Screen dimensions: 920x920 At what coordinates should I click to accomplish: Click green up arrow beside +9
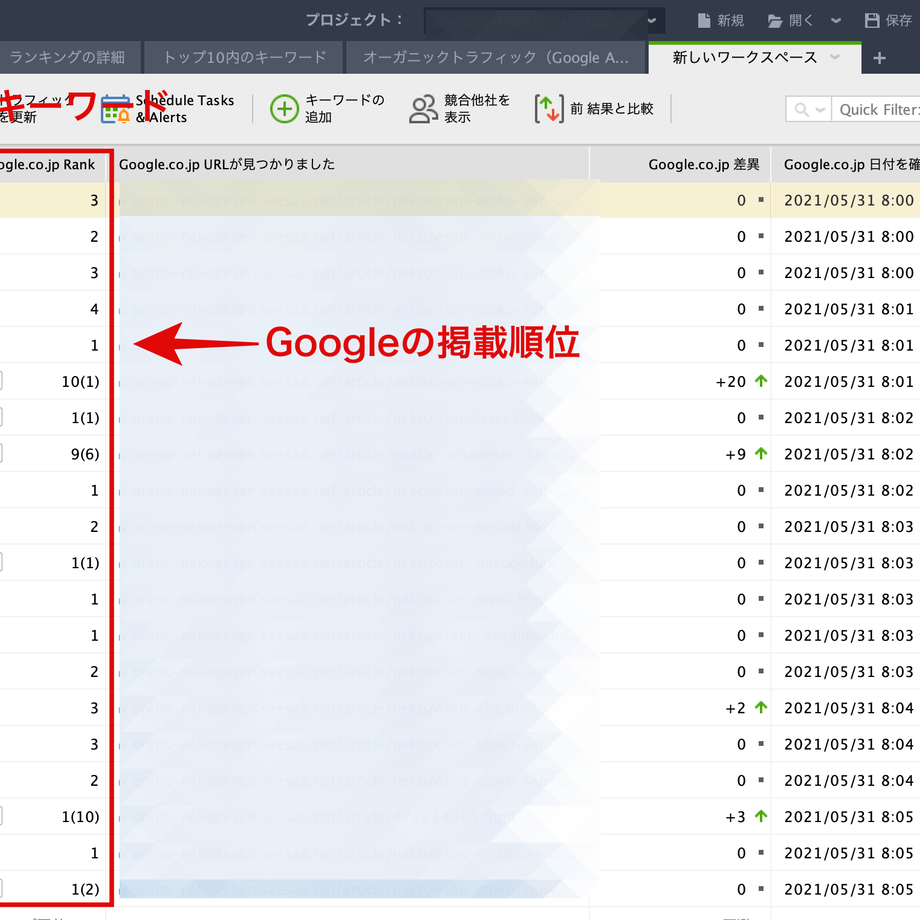coord(761,454)
